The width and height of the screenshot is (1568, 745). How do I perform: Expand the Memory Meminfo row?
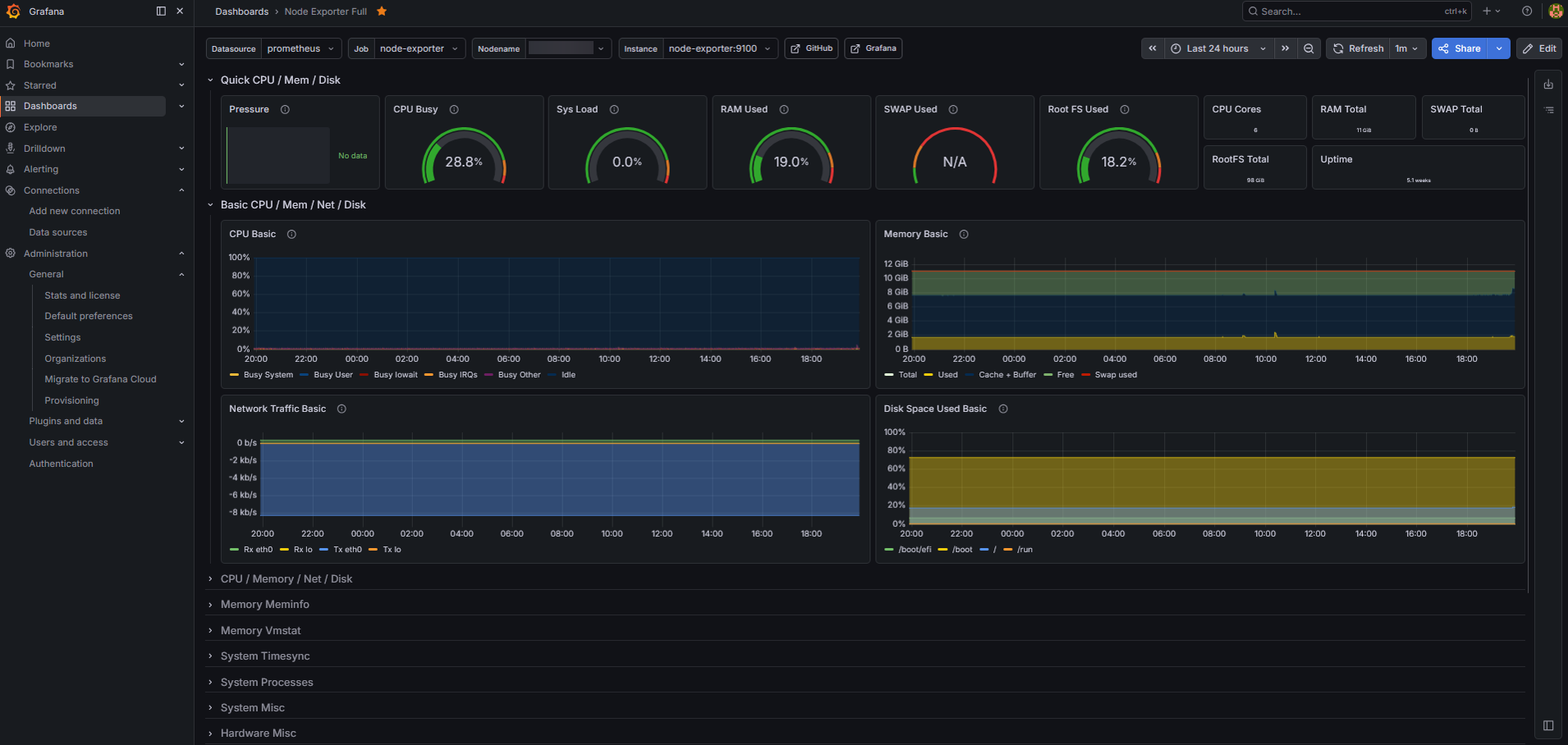pos(265,605)
